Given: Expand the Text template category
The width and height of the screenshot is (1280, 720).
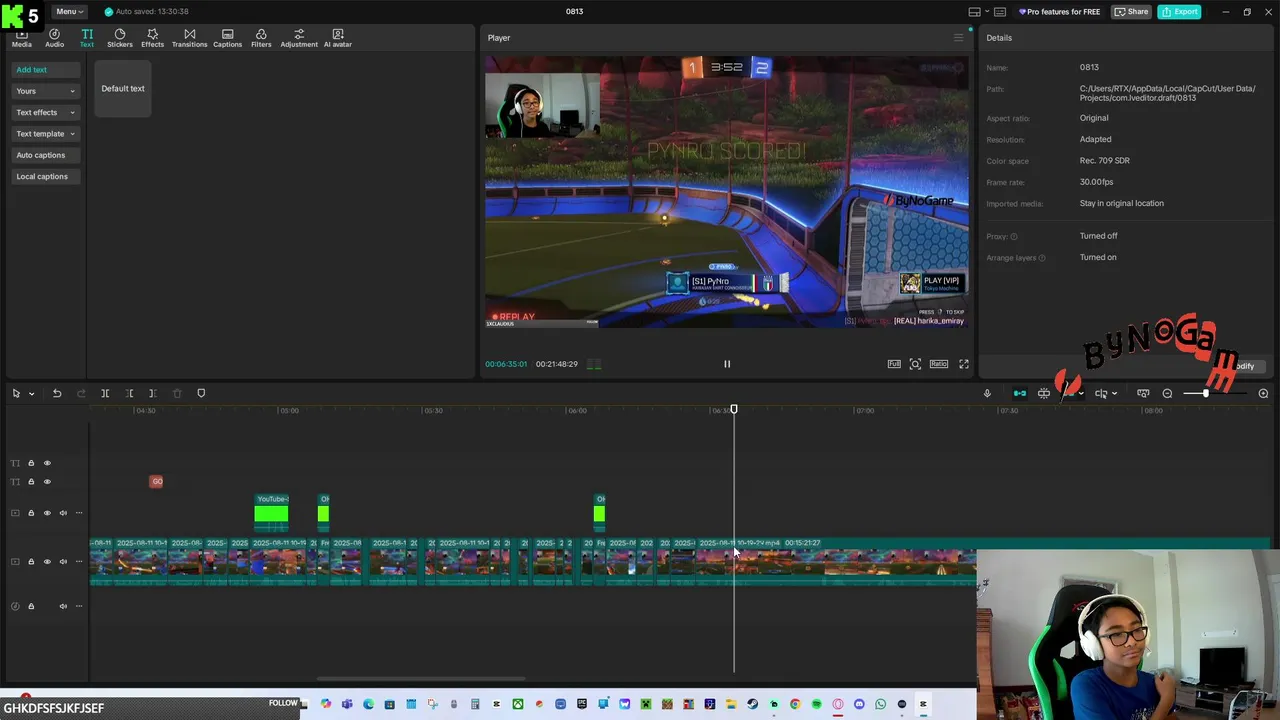Looking at the screenshot, I should [45, 134].
